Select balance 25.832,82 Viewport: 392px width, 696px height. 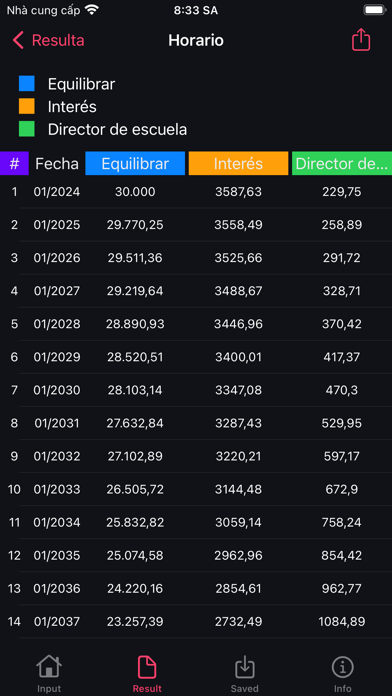135,522
